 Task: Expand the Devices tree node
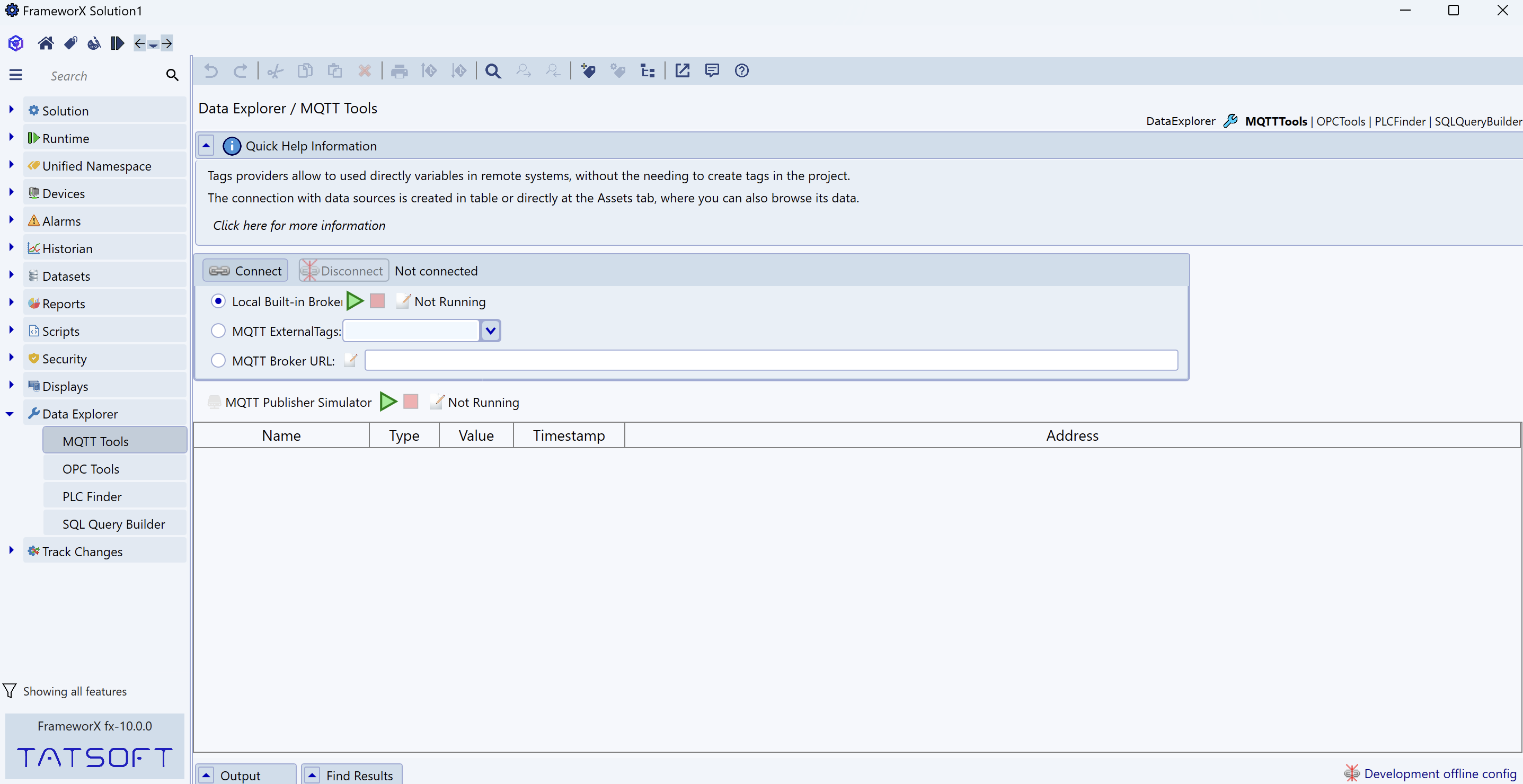[11, 192]
